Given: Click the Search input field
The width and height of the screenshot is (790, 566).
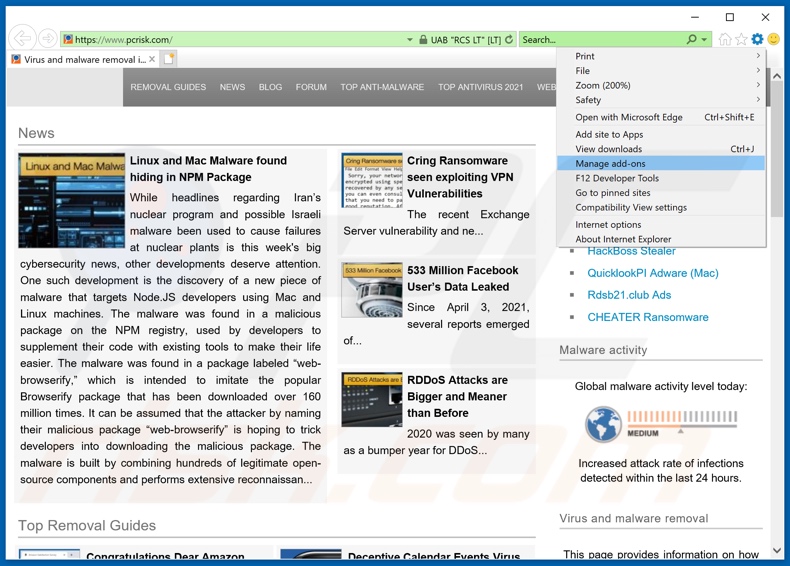Looking at the screenshot, I should [600, 40].
